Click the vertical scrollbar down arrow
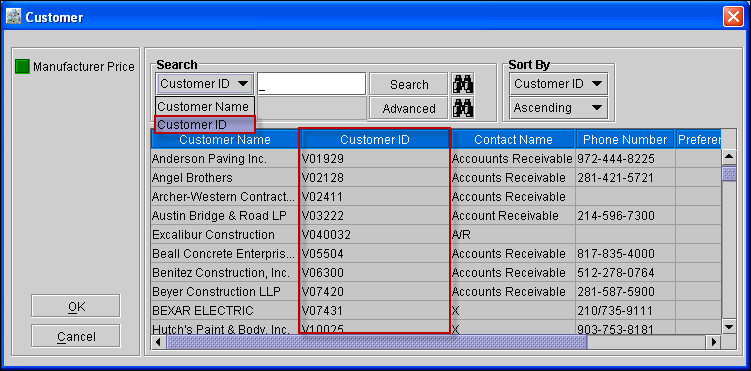The width and height of the screenshot is (751, 371). point(728,326)
